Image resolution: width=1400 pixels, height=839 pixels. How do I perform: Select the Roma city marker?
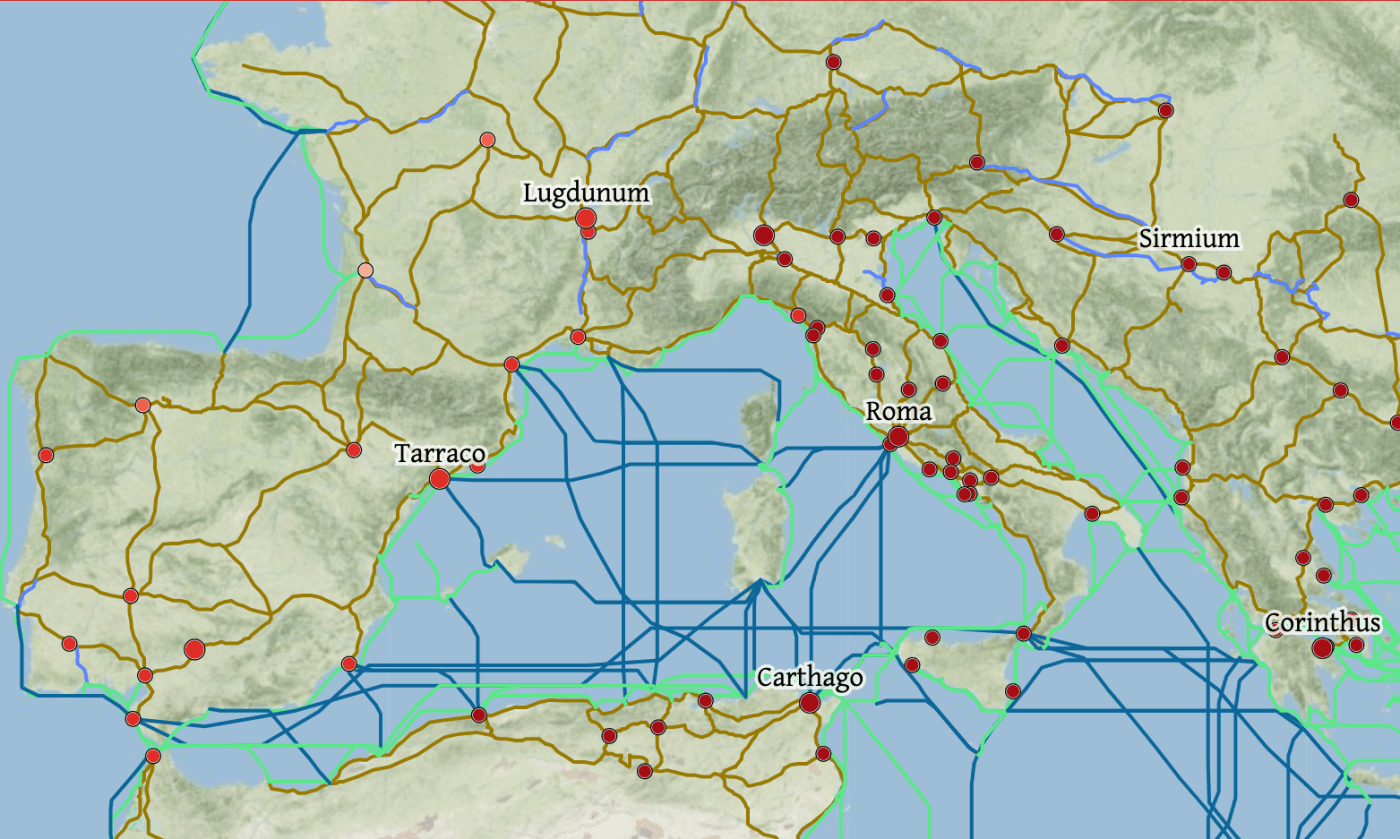pos(898,436)
